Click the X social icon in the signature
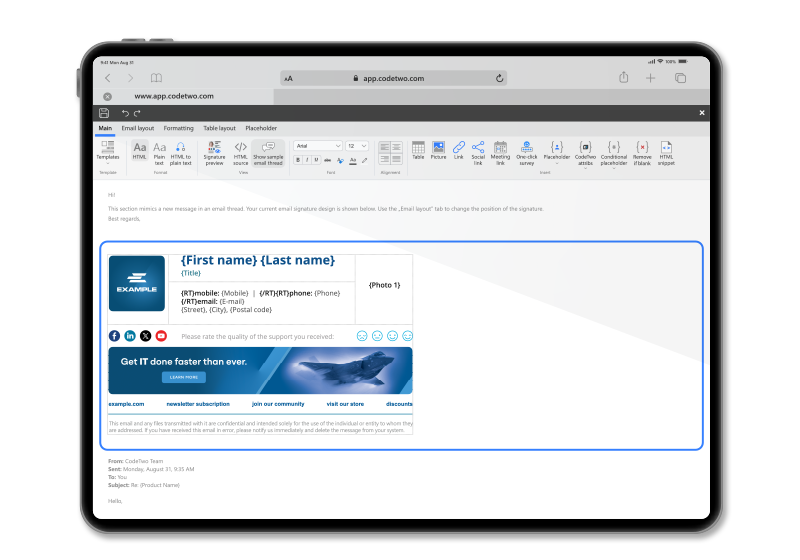 (145, 336)
